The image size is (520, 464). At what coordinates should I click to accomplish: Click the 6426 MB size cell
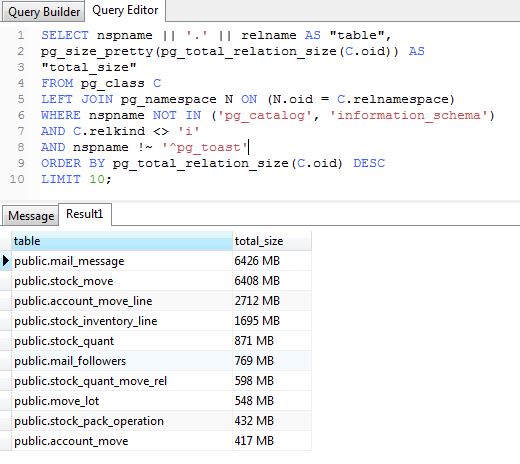pyautogui.click(x=272, y=261)
